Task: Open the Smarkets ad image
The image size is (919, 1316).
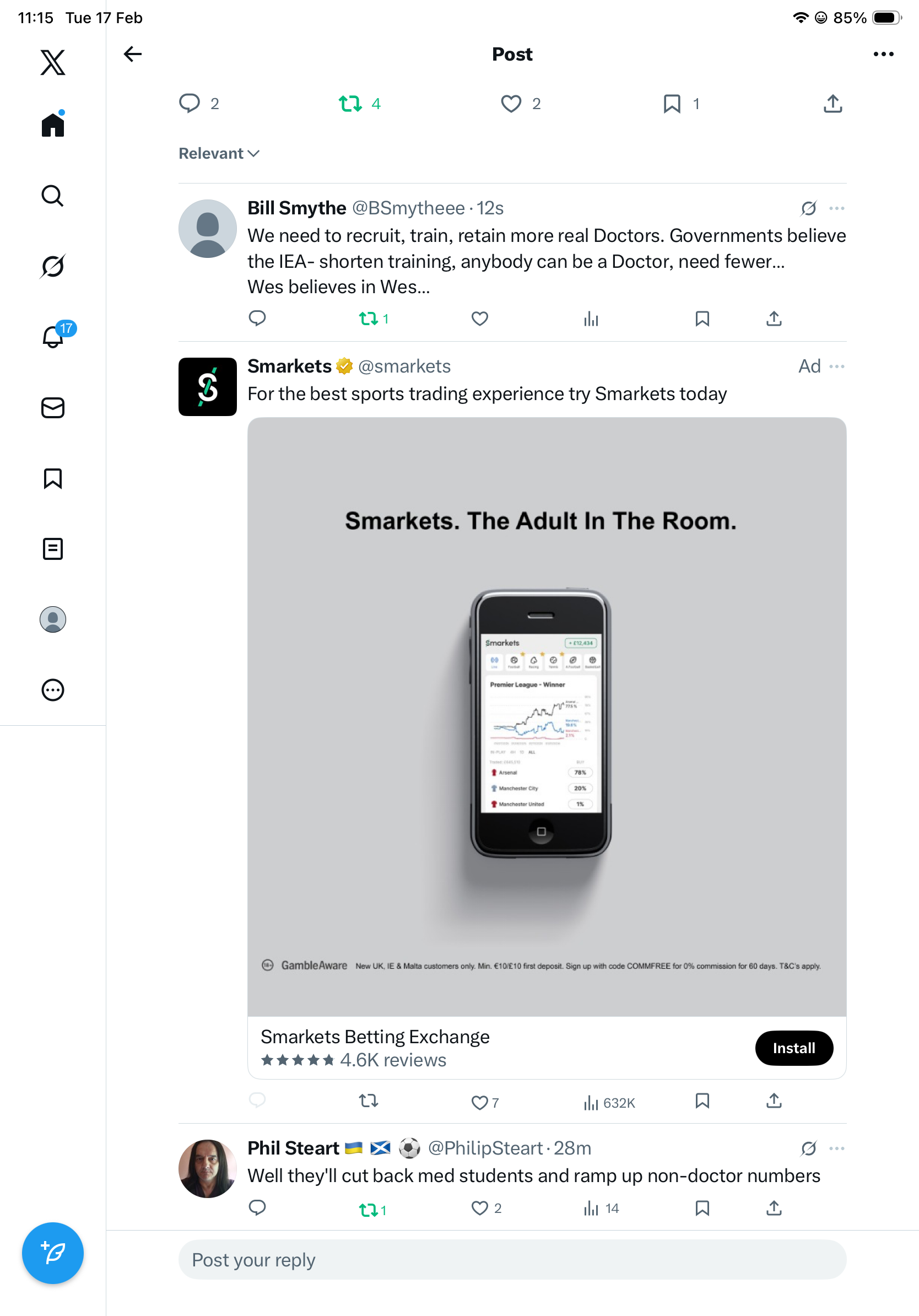Action: [547, 716]
